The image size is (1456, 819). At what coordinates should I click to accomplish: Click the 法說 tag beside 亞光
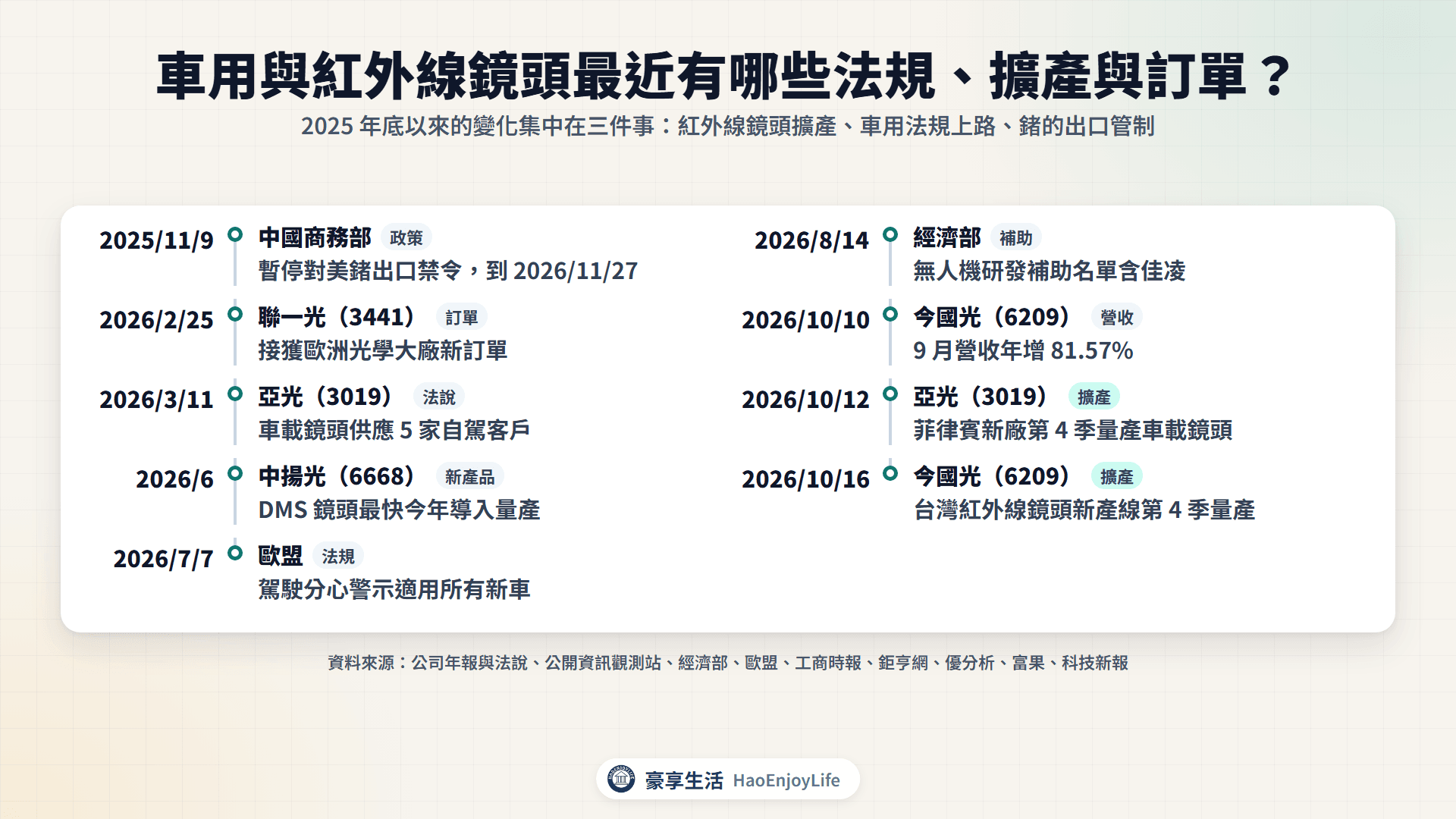pyautogui.click(x=439, y=397)
